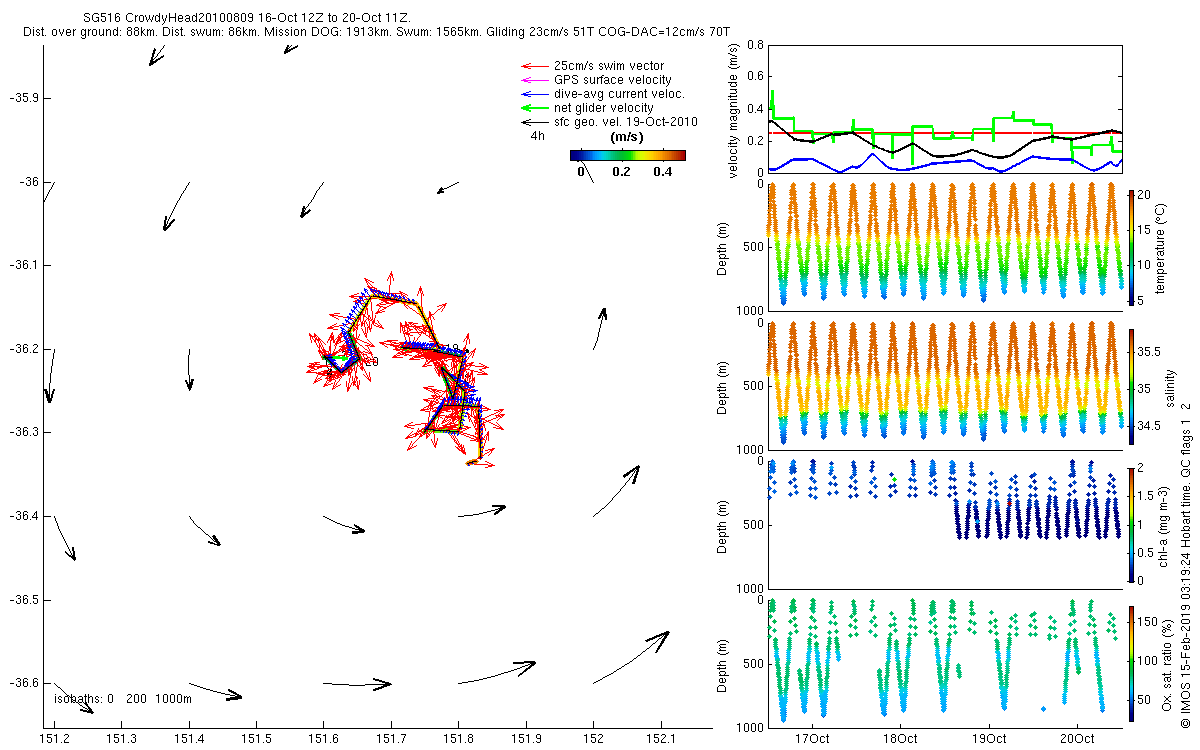Select the 'GPS surface velocity' legend label

612,80
